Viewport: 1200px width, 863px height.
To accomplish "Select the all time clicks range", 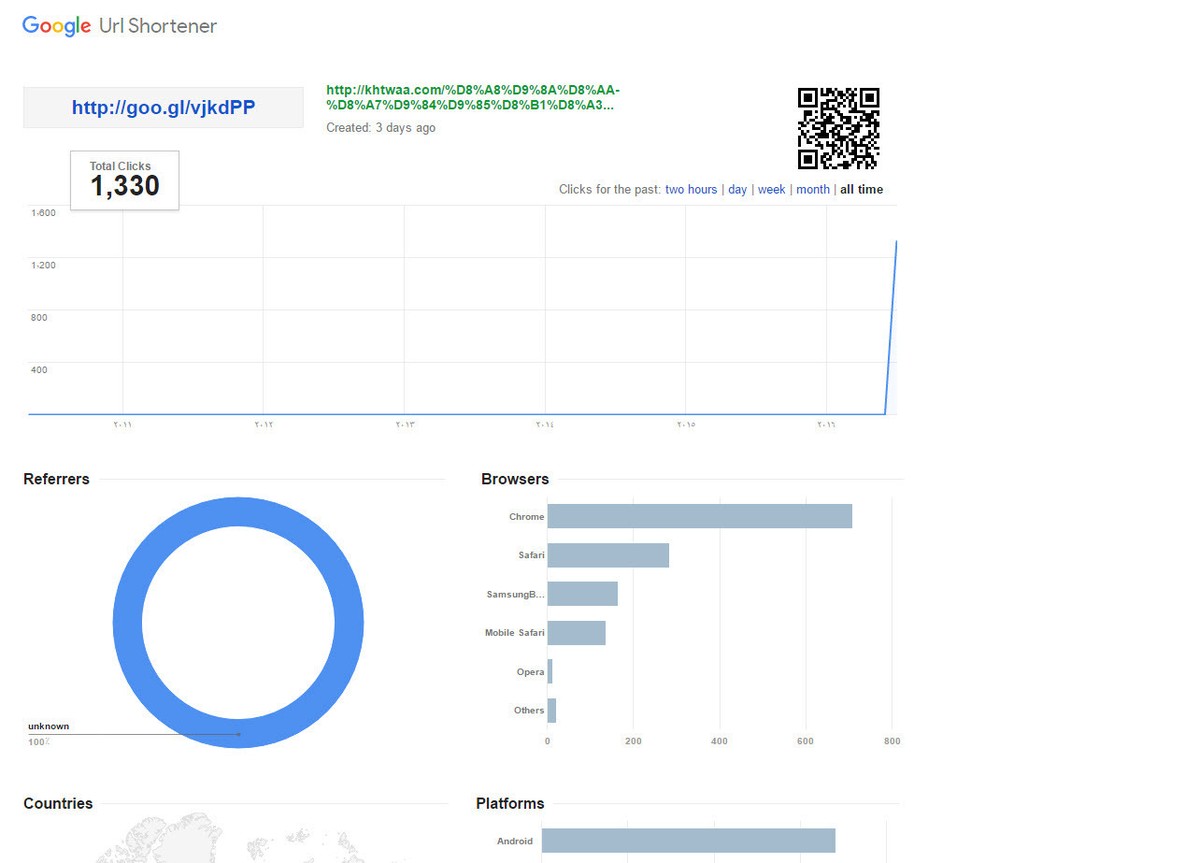I will [x=862, y=189].
